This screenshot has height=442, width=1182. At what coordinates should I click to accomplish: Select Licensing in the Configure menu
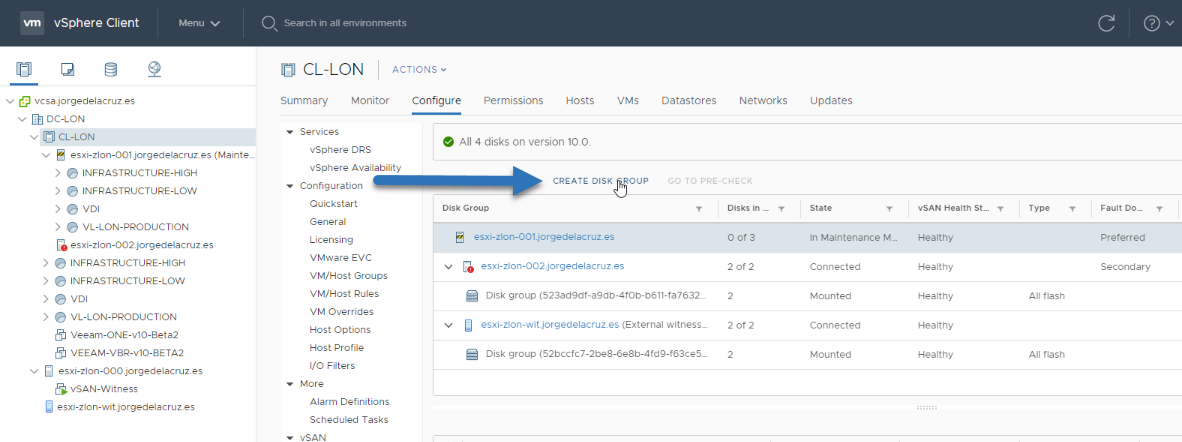point(331,239)
